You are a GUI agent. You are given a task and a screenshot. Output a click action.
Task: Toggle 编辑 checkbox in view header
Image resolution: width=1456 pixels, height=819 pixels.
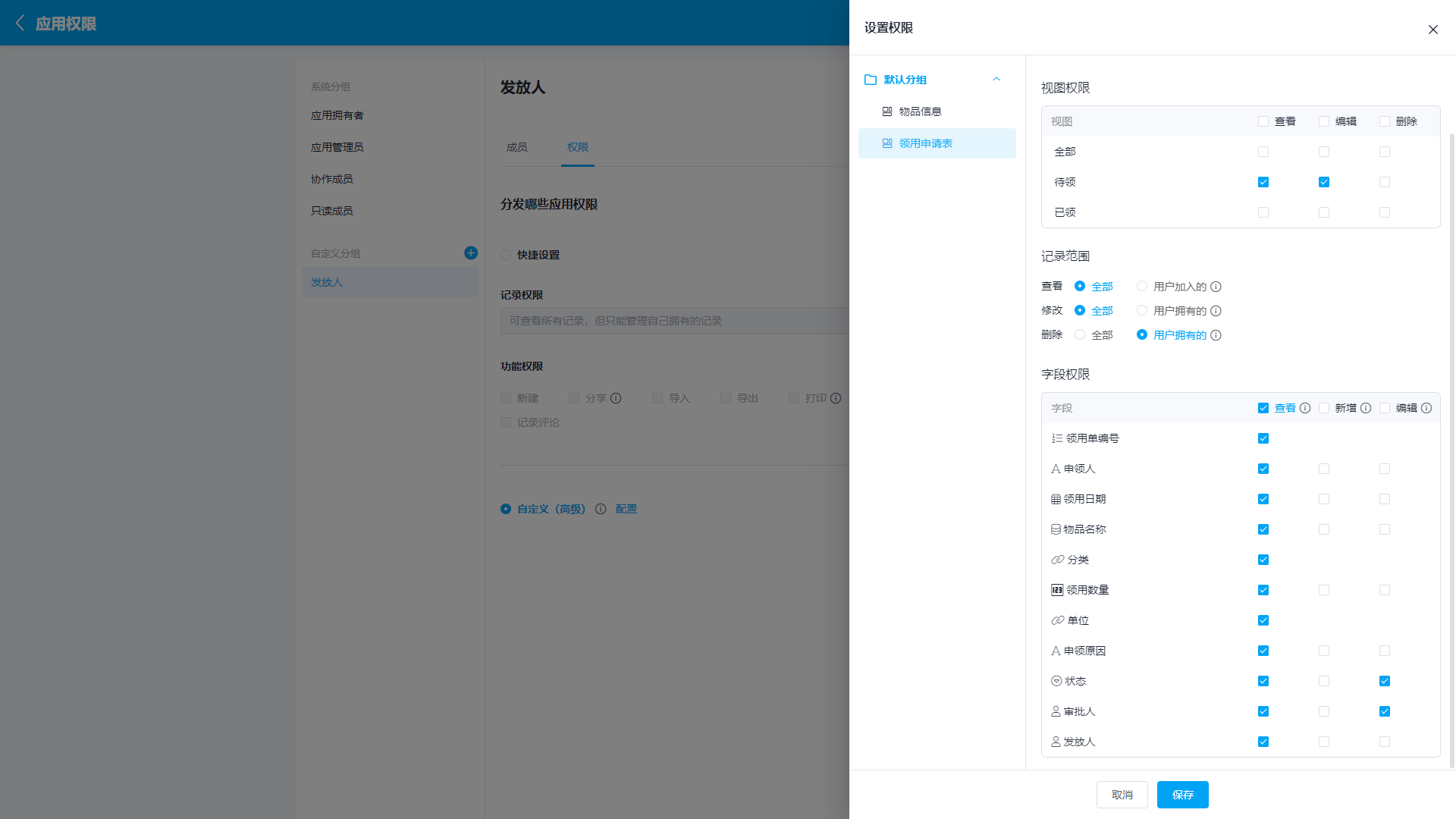tap(1324, 121)
